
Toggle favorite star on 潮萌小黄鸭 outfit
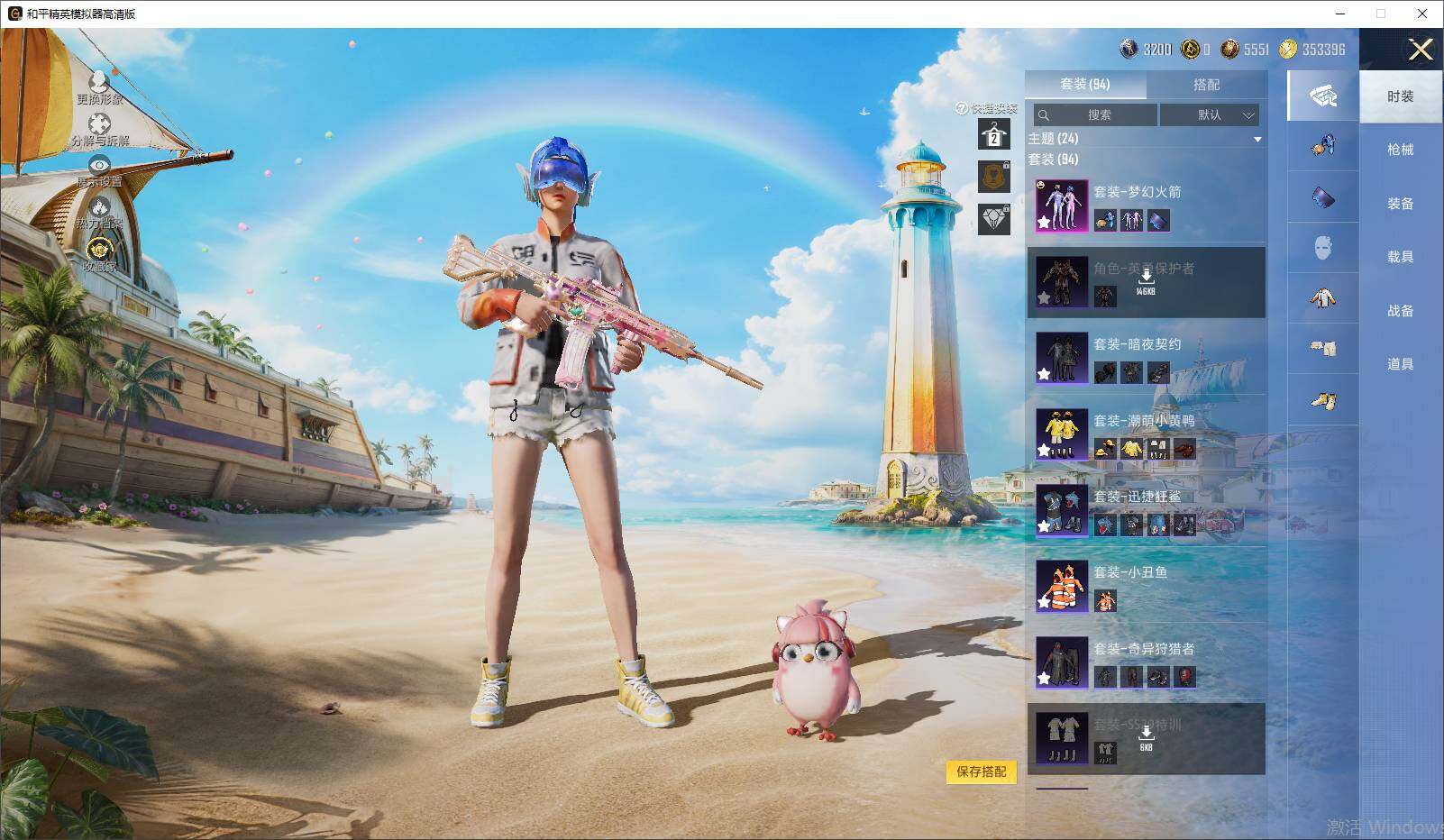(x=1044, y=450)
